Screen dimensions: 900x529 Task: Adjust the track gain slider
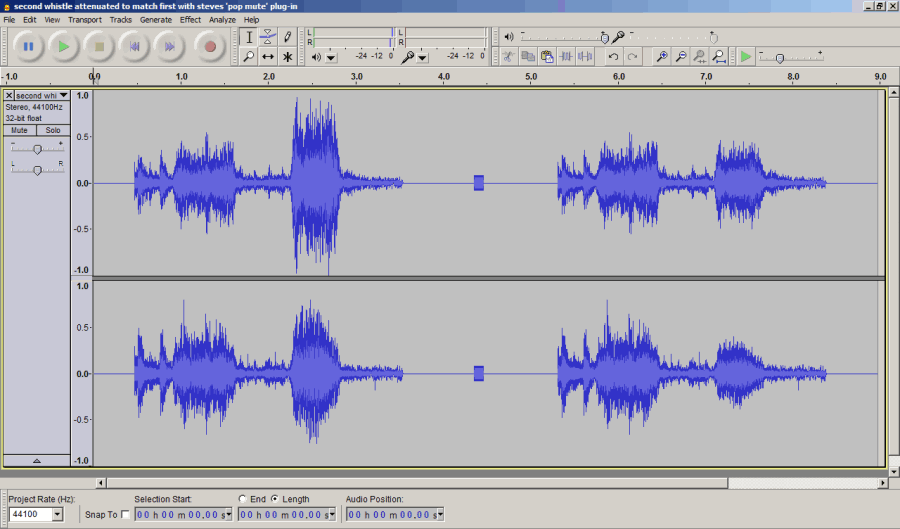37,149
